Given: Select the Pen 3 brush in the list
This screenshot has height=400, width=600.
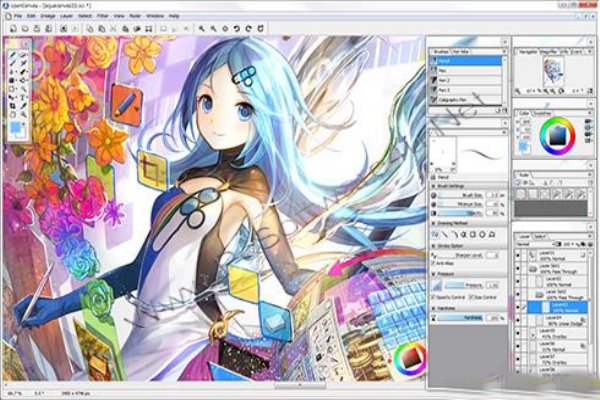Looking at the screenshot, I should click(x=466, y=90).
